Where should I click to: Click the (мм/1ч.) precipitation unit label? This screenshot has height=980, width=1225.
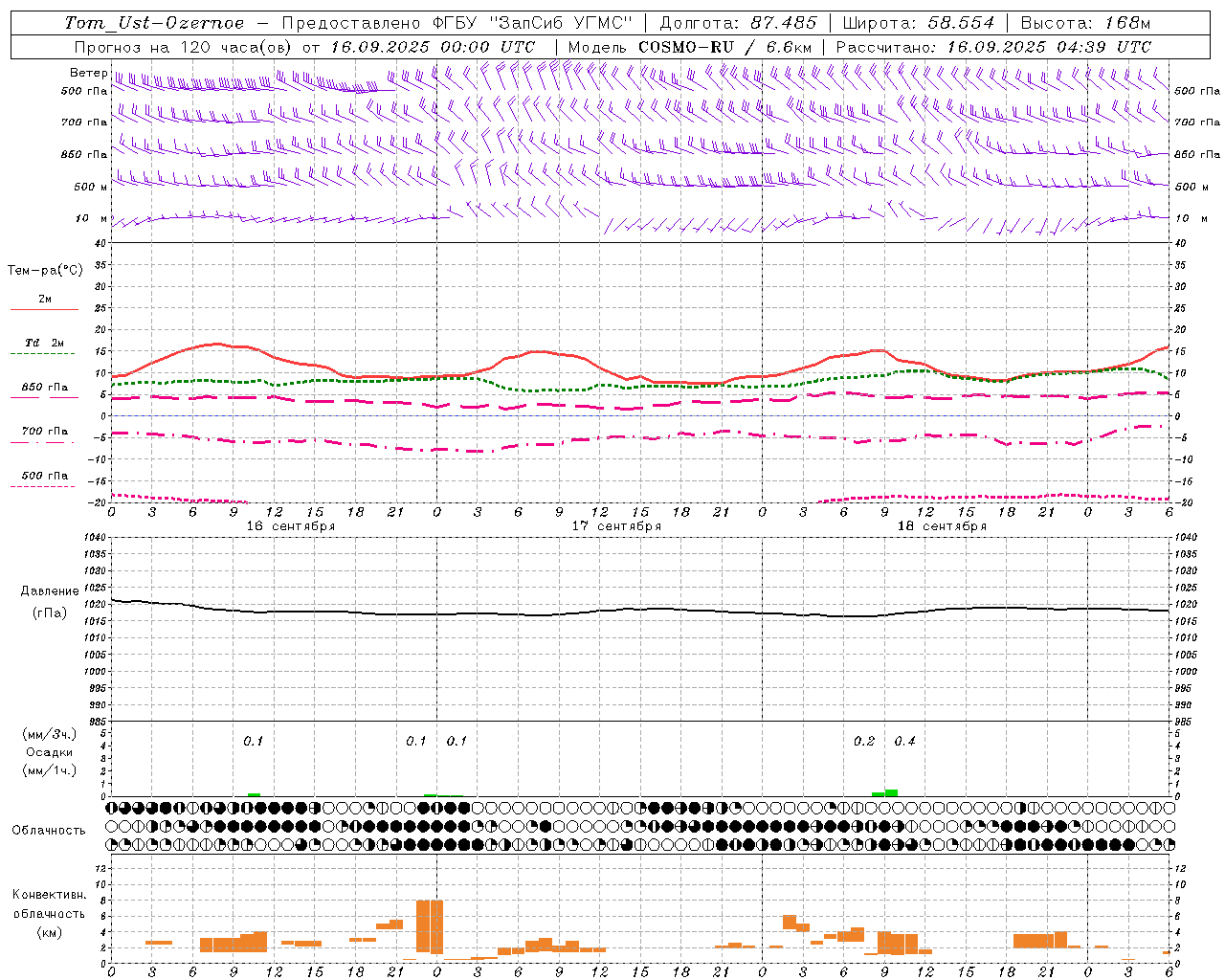50,770
